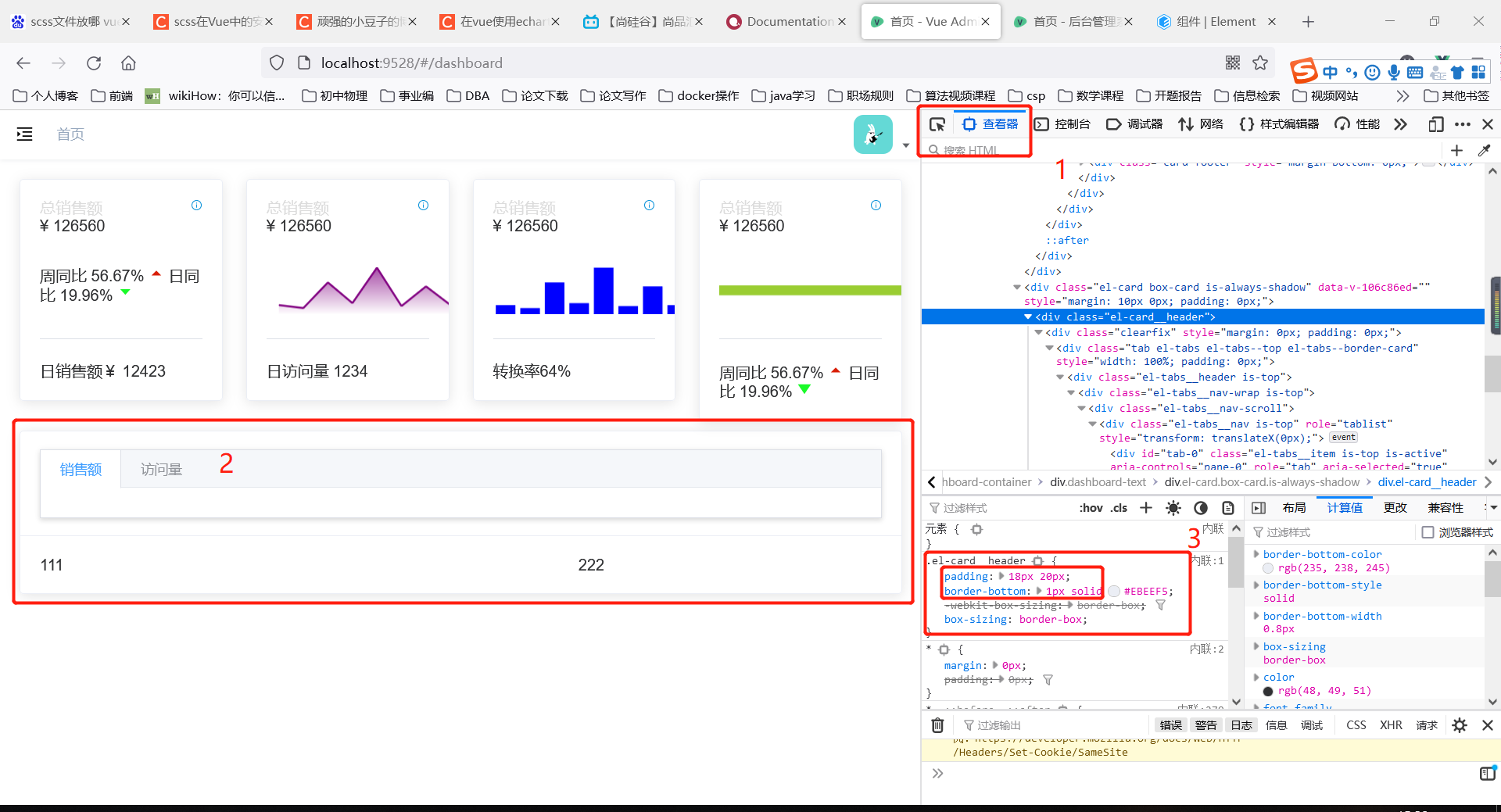Select div.dashboard-text in the breadcrumb

[1098, 481]
